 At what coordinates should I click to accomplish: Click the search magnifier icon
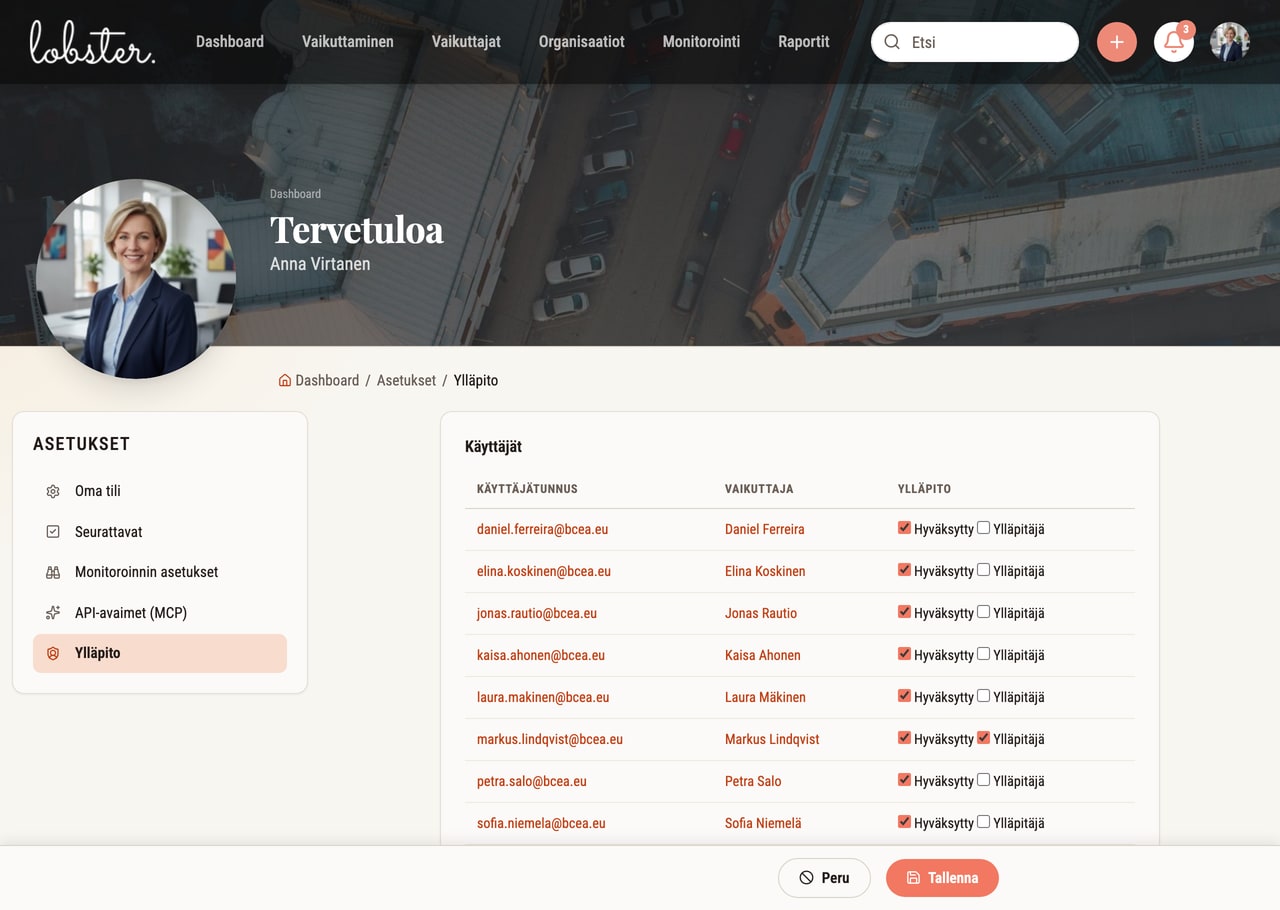click(x=892, y=42)
